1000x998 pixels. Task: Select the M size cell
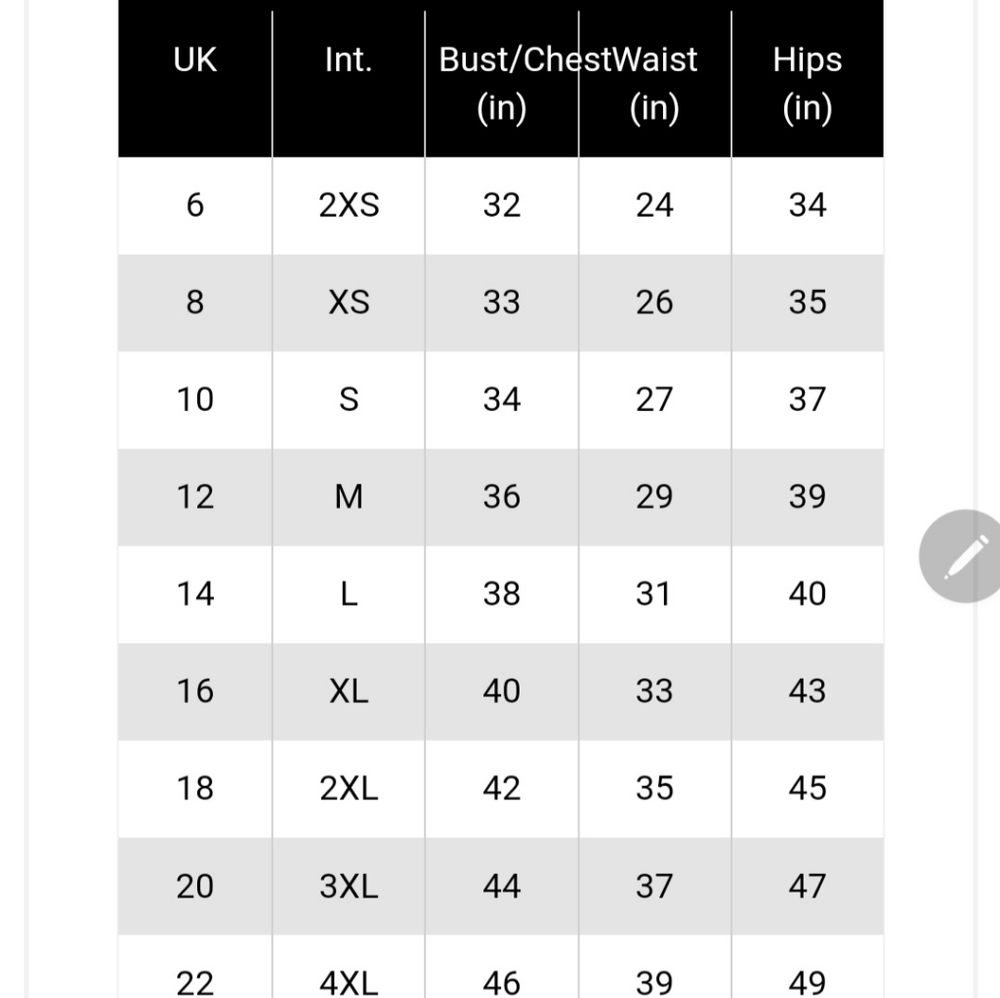(x=348, y=496)
